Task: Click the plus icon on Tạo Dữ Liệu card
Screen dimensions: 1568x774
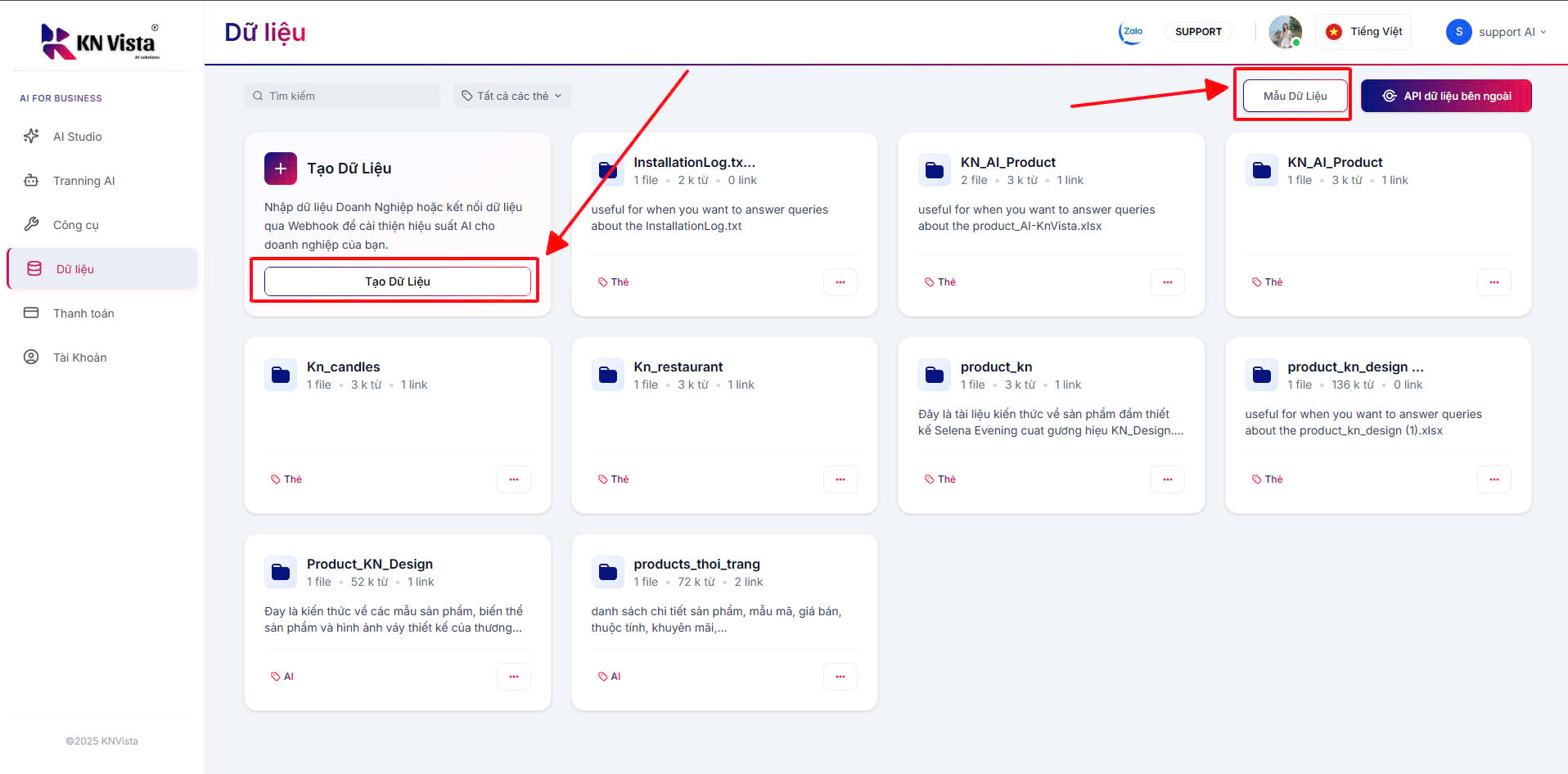Action: point(280,169)
